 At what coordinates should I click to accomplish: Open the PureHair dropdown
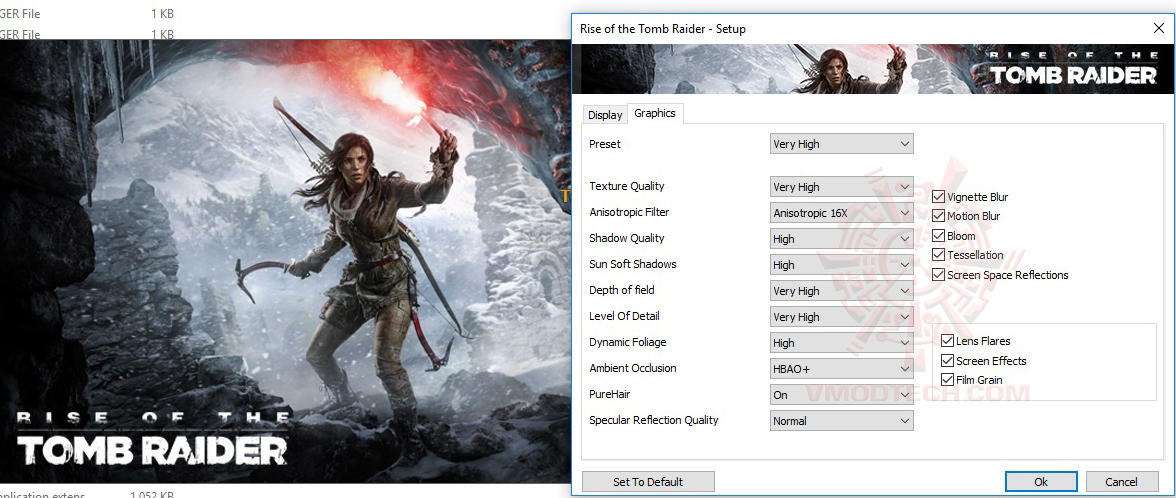(842, 394)
